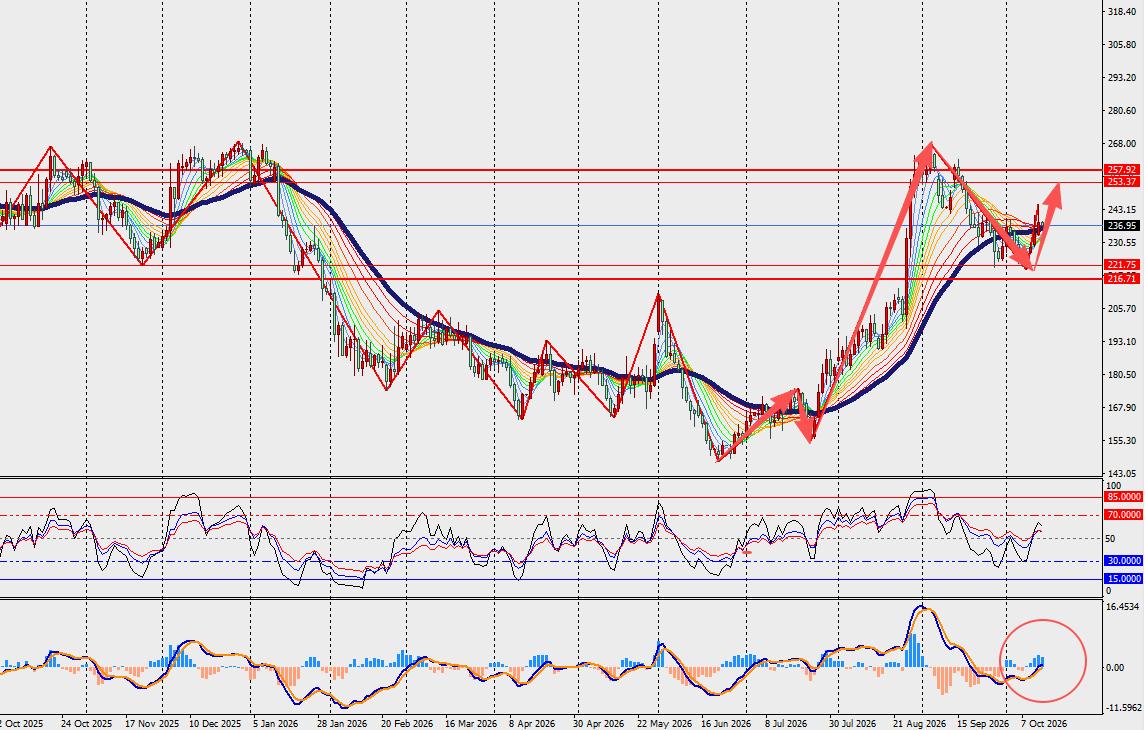Click the 253.37 red price level label
The height and width of the screenshot is (730, 1145).
[x=1122, y=182]
